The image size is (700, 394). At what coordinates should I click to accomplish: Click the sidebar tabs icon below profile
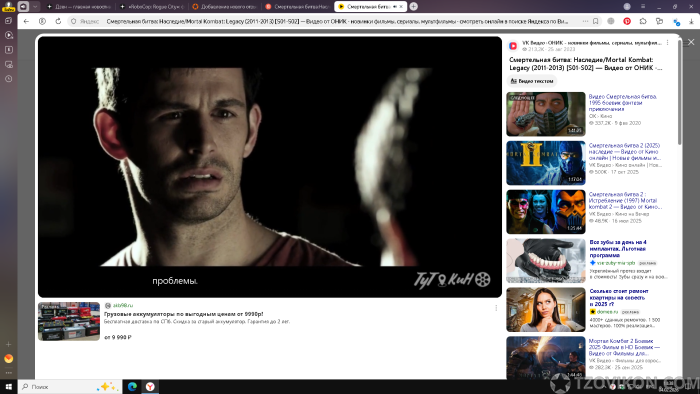8,21
